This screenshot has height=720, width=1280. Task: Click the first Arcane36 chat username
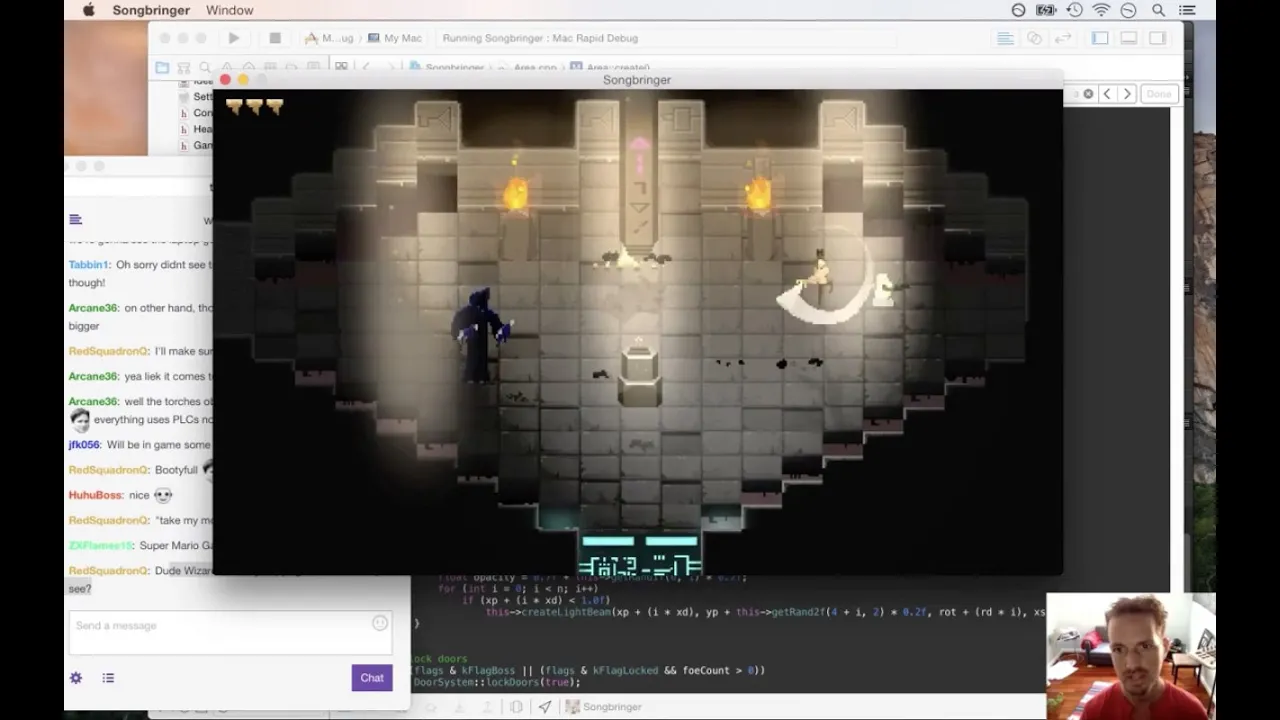(93, 308)
